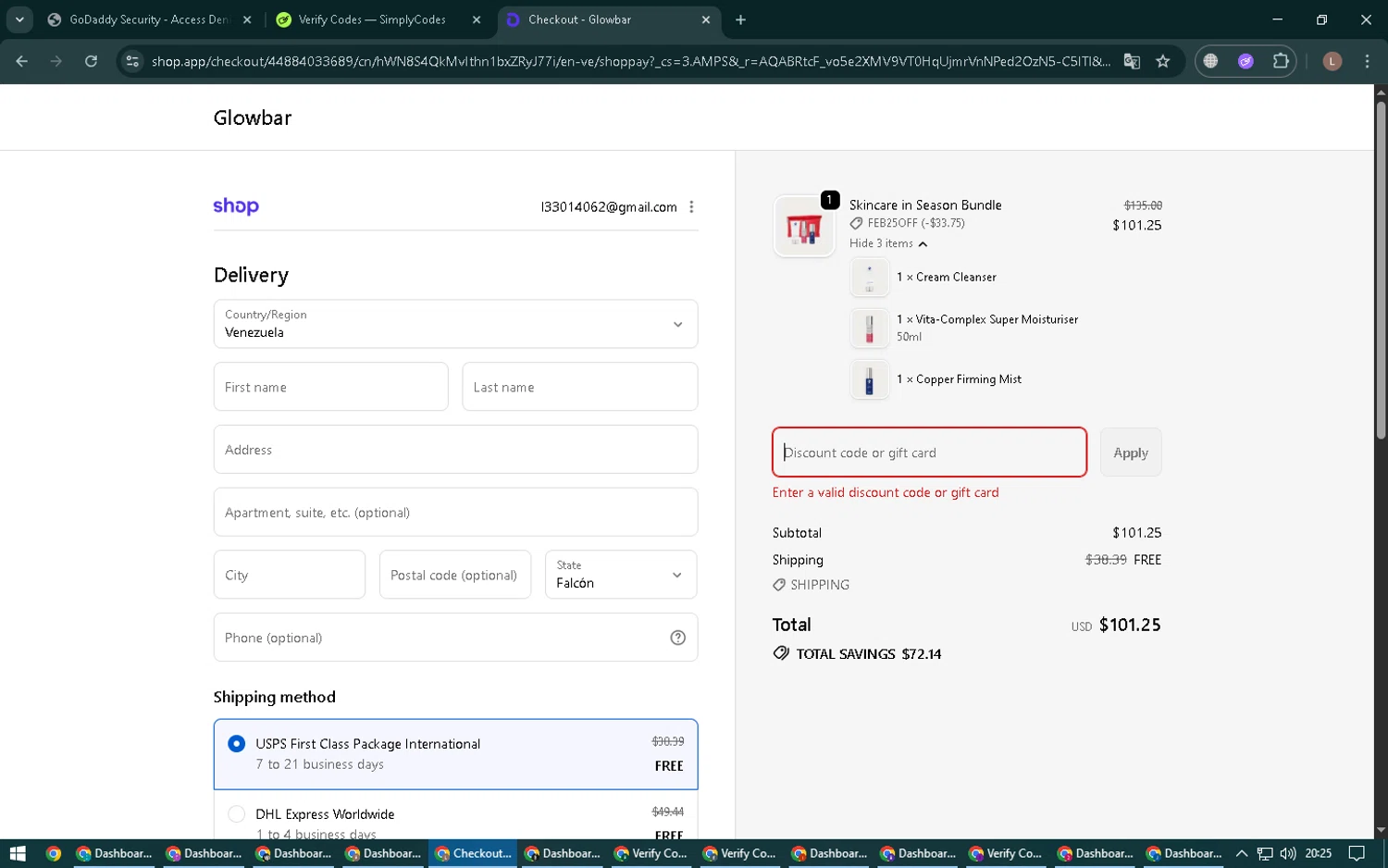Open the globe extension icon
Screen dimensions: 1388x868
[1210, 61]
